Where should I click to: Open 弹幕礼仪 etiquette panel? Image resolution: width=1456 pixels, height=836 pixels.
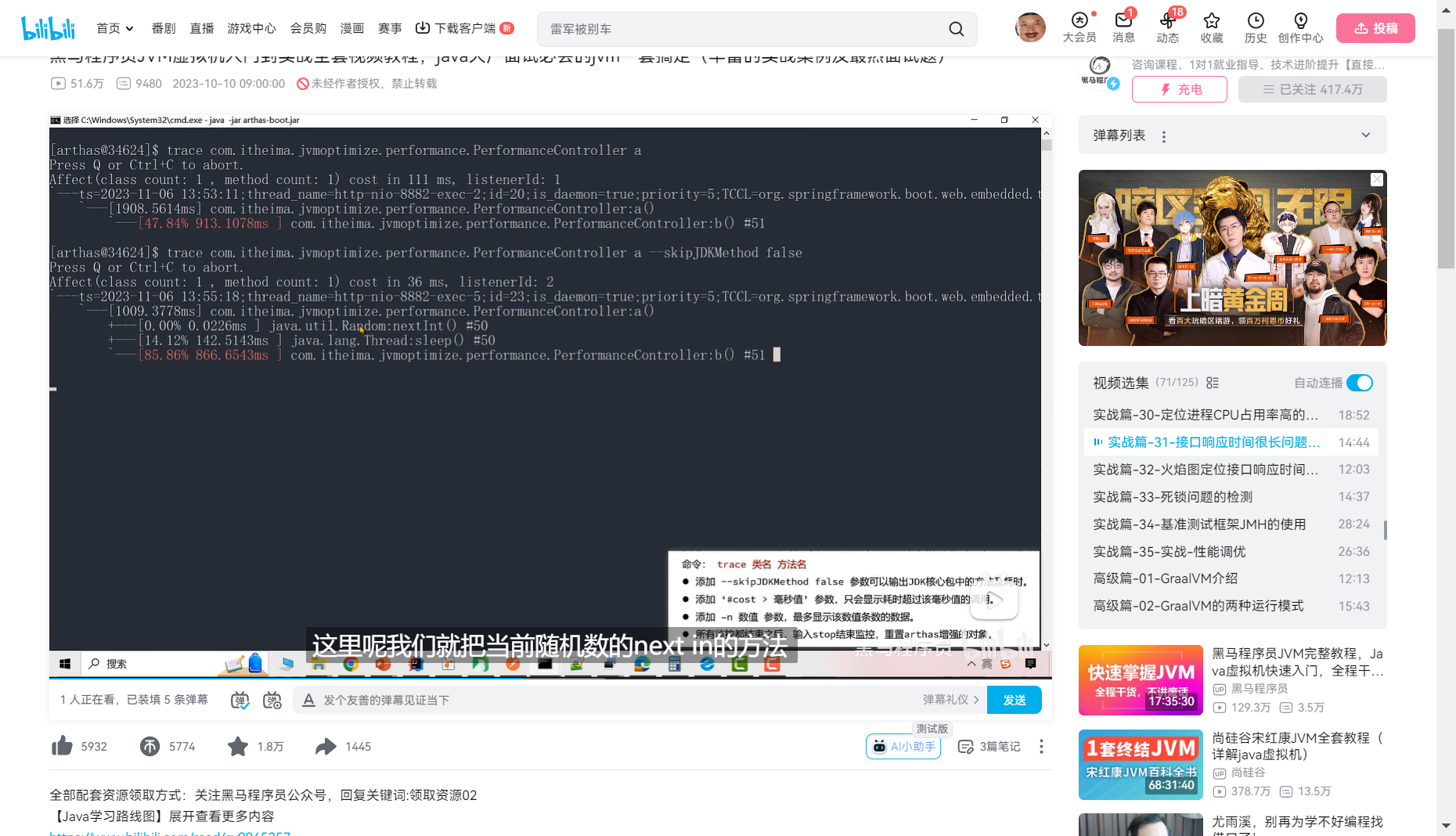click(950, 700)
